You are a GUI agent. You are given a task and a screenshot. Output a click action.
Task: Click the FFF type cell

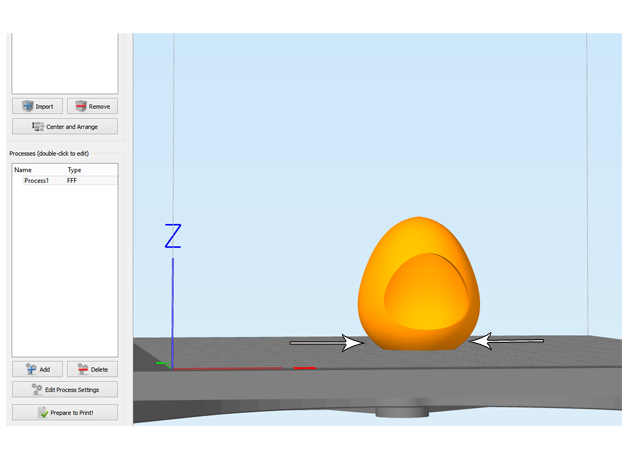[72, 181]
